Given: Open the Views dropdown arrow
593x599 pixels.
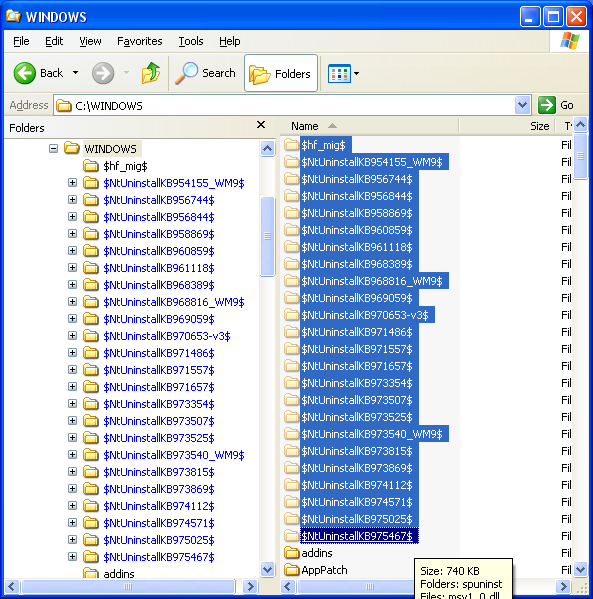Looking at the screenshot, I should (356, 73).
